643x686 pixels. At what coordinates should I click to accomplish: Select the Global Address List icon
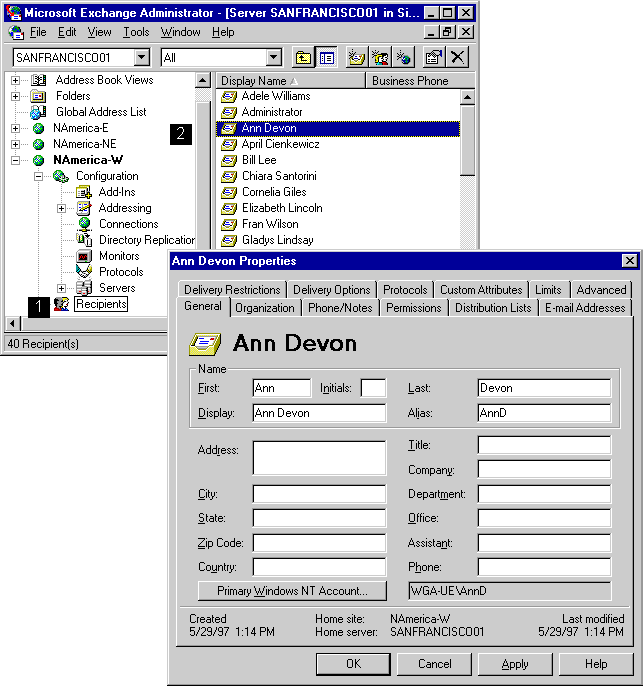(x=38, y=112)
